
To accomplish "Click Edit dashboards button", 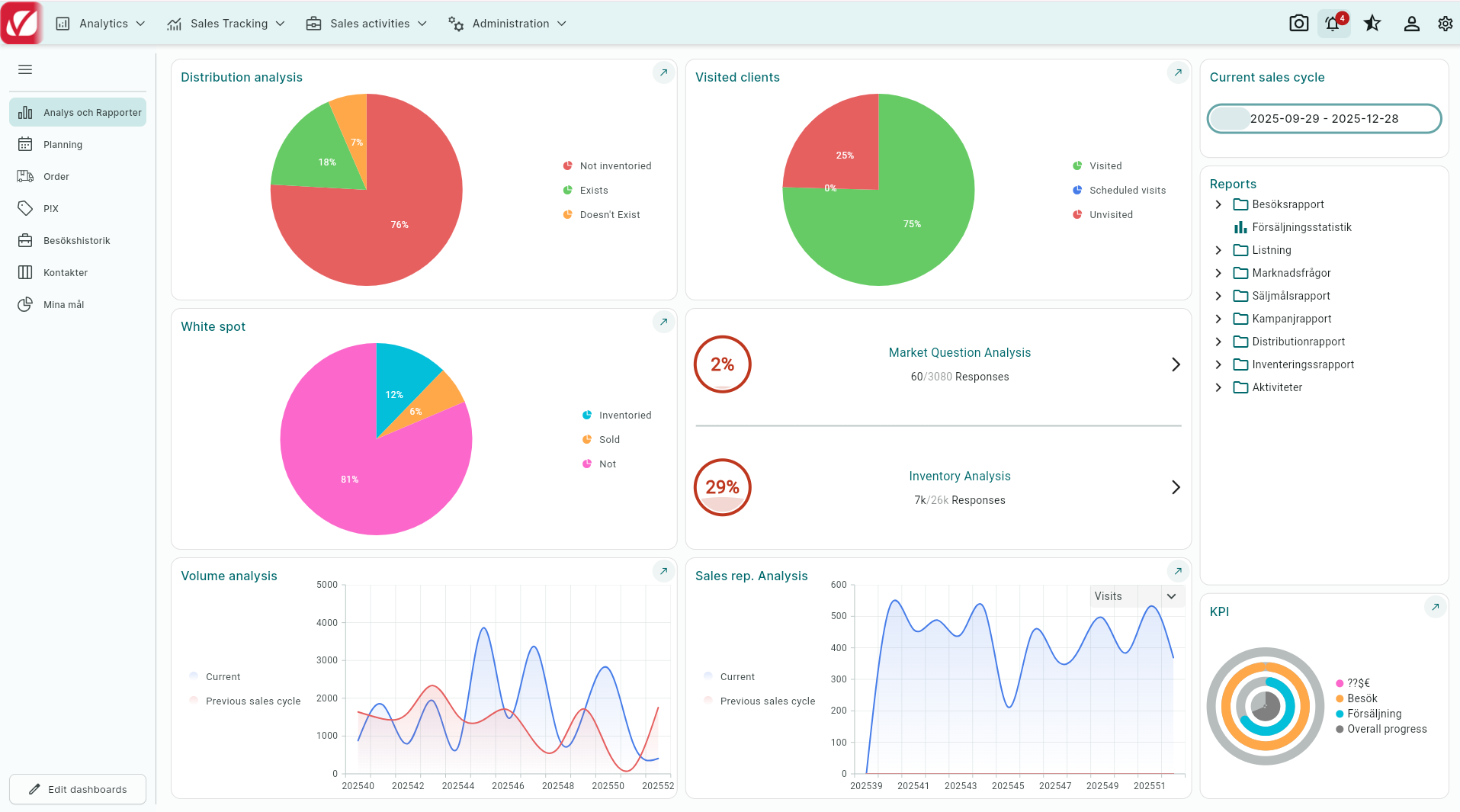I will 78,789.
